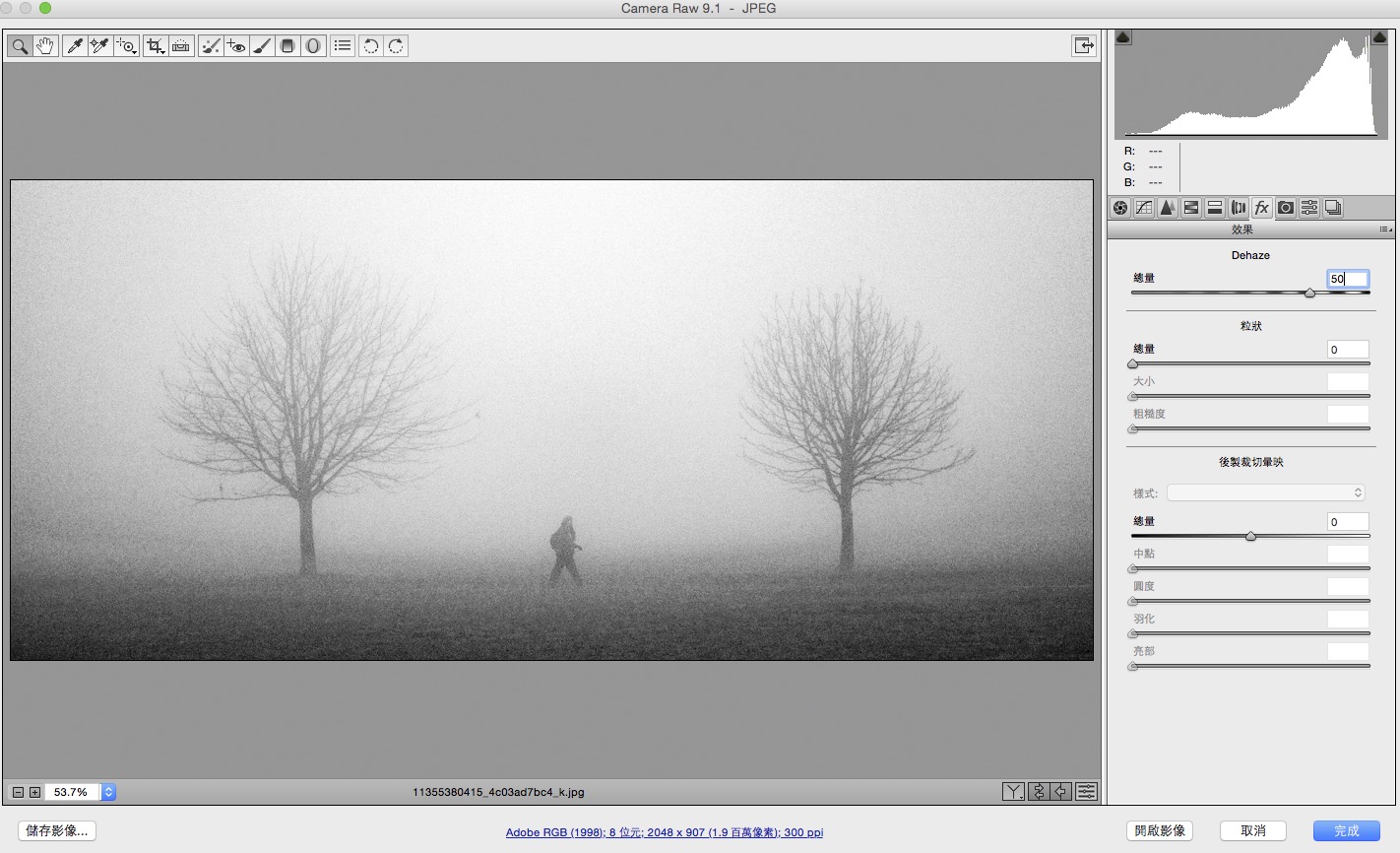Switch to the Tone Curve tab

pyautogui.click(x=1144, y=208)
